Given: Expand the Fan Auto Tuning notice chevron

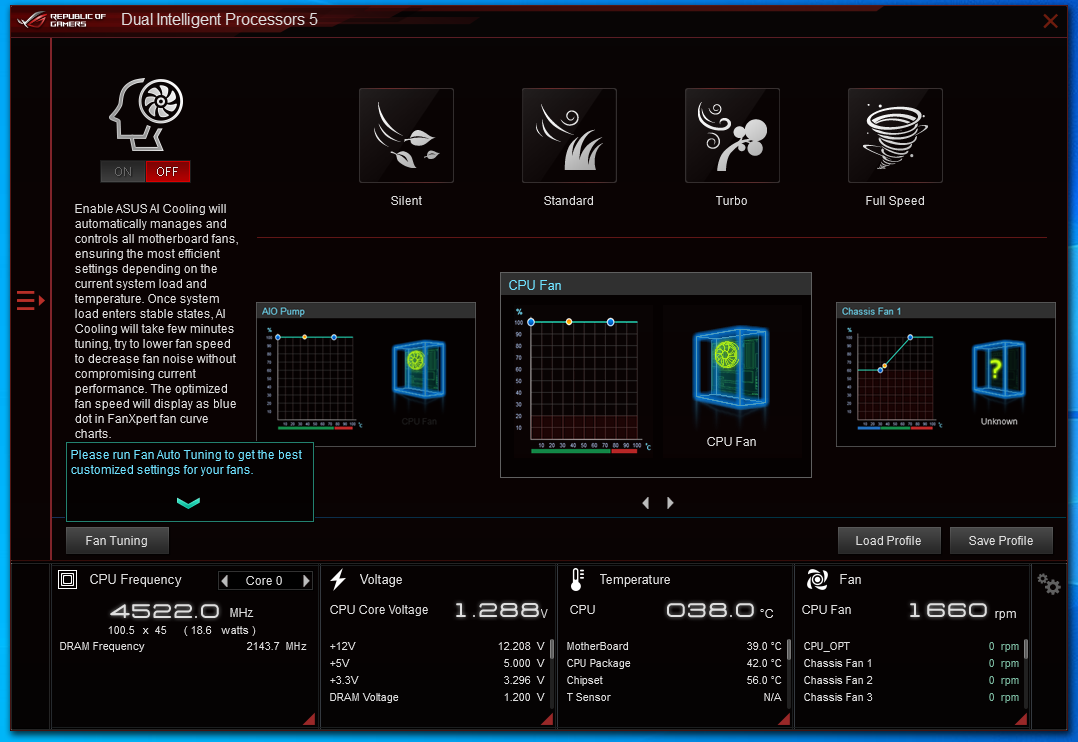Looking at the screenshot, I should coord(188,503).
